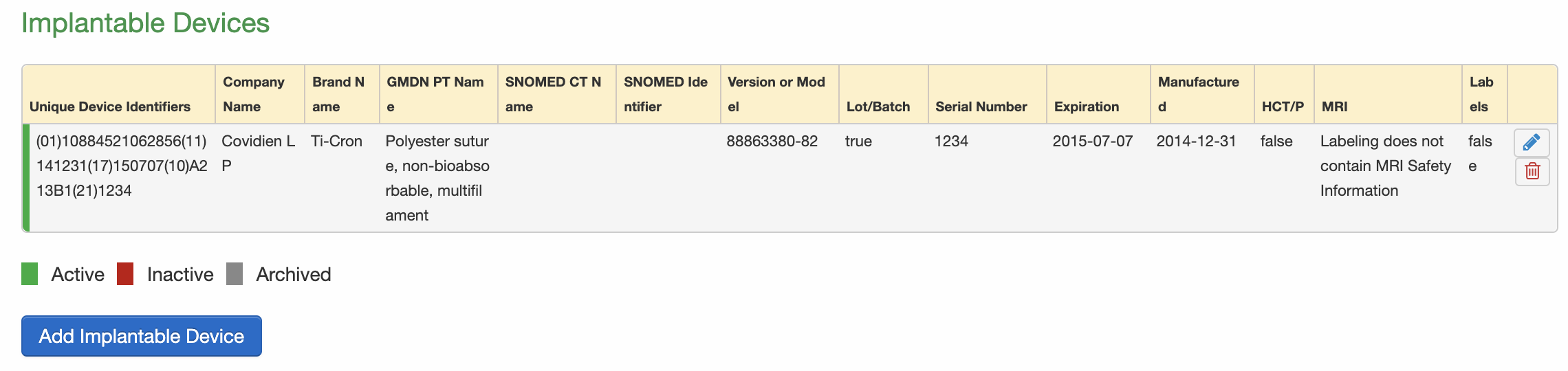Click Add Implantable Device button

141,336
